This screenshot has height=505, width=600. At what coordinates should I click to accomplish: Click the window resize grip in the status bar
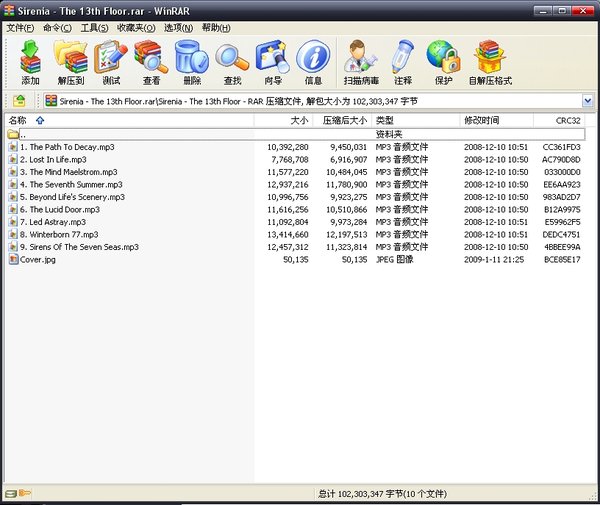coord(594,496)
